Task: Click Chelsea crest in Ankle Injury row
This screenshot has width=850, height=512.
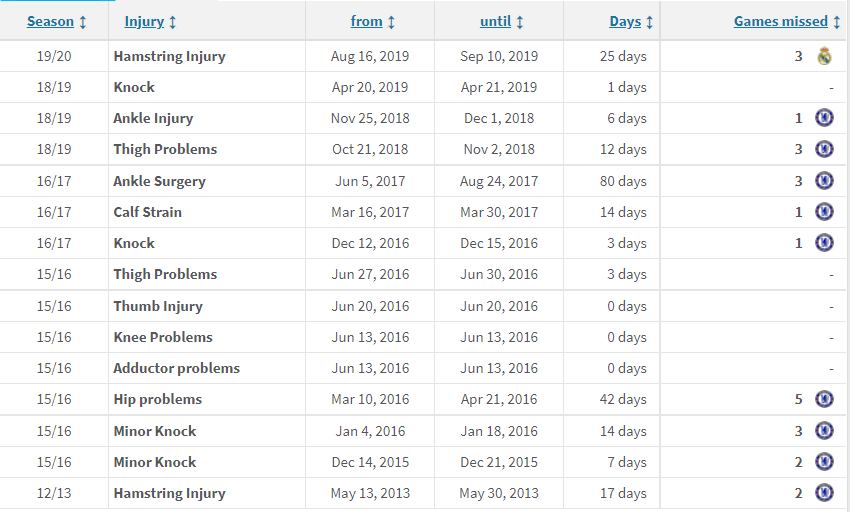Action: click(x=824, y=118)
